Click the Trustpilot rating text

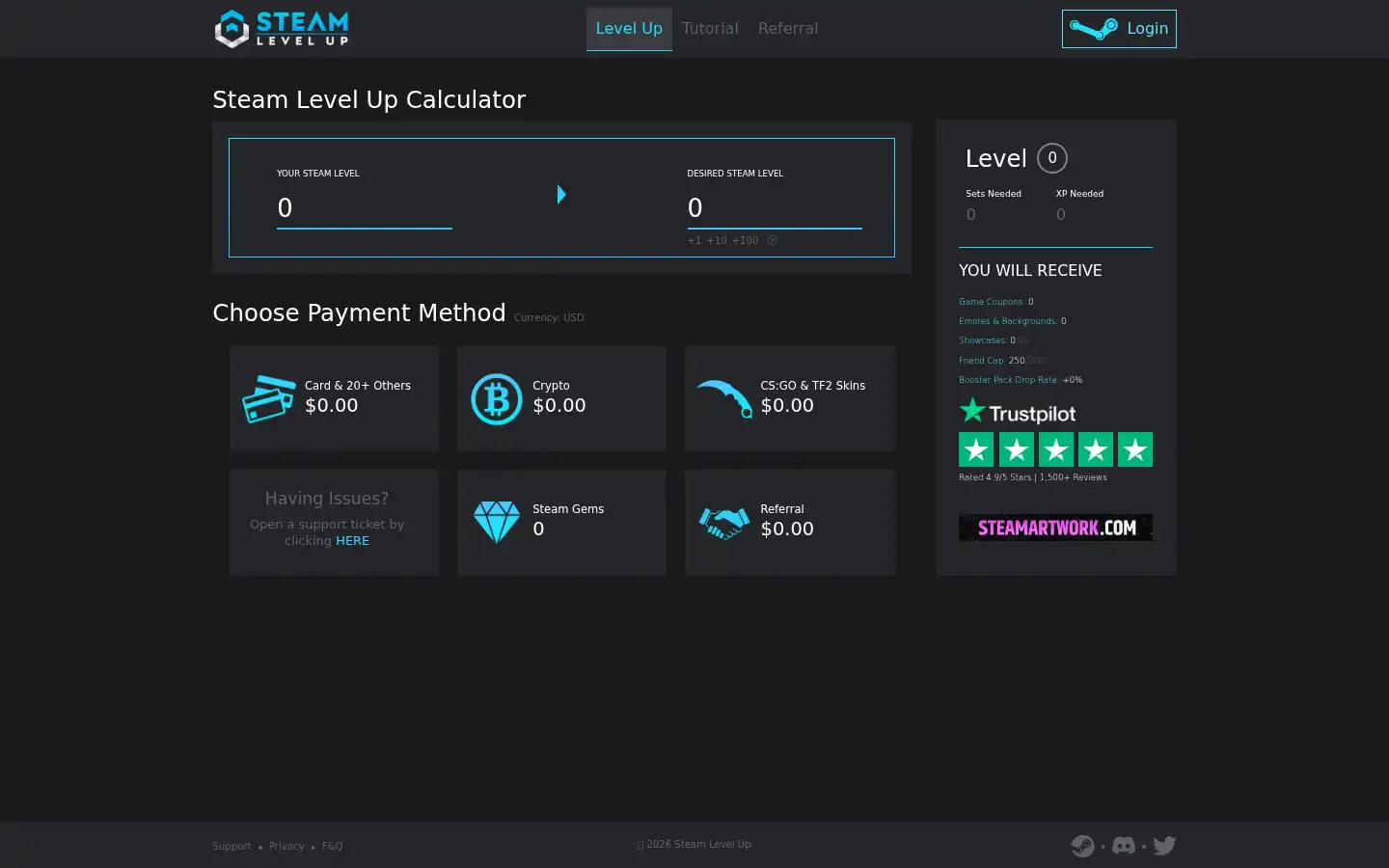(1033, 477)
